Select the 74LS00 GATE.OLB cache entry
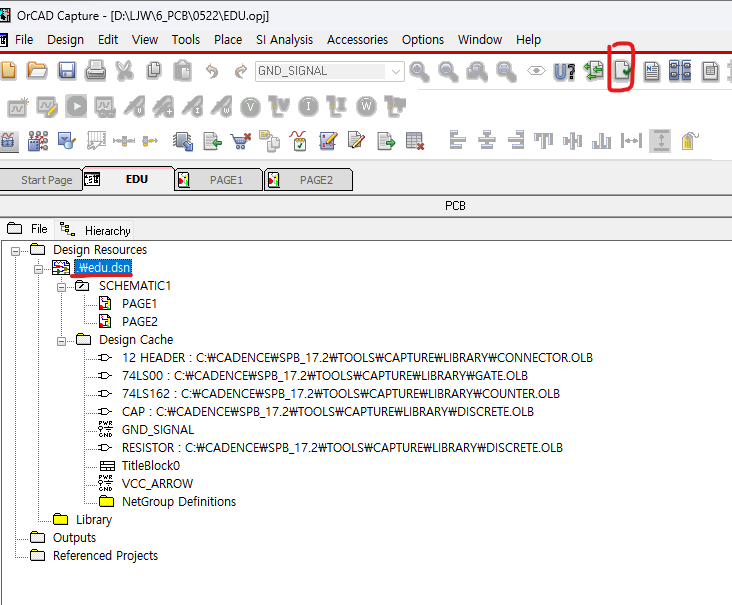This screenshot has height=605, width=732. [x=324, y=376]
